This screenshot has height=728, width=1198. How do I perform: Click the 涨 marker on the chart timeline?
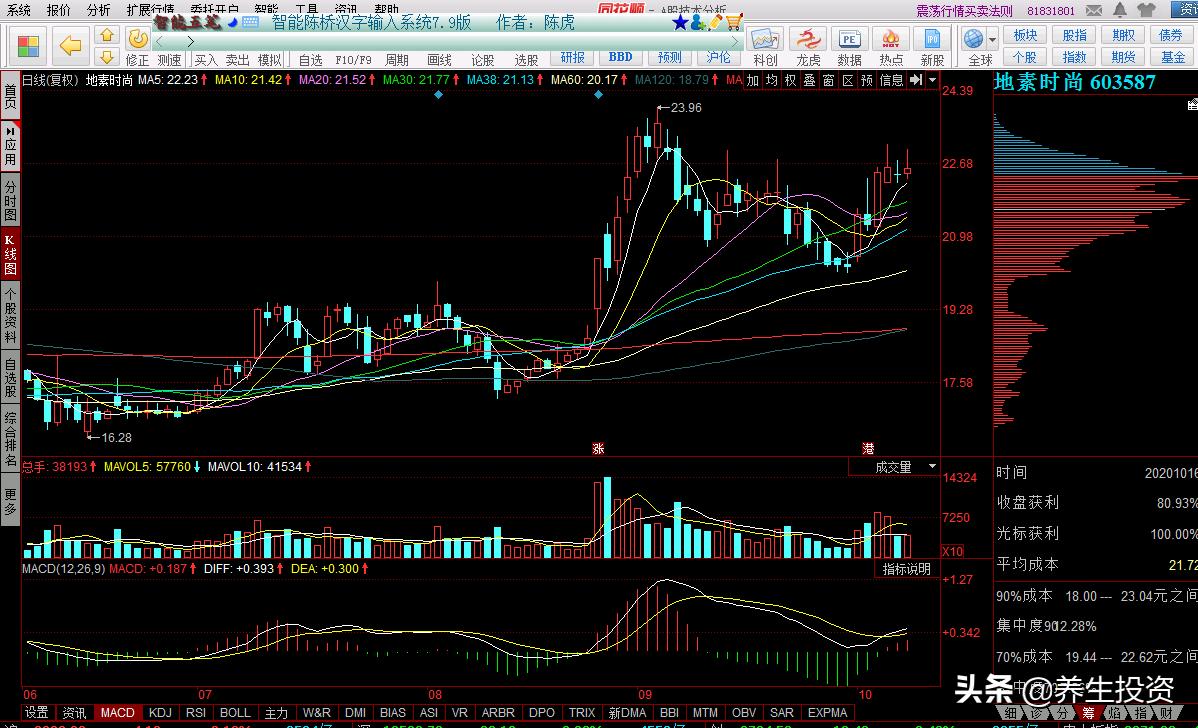click(x=598, y=448)
